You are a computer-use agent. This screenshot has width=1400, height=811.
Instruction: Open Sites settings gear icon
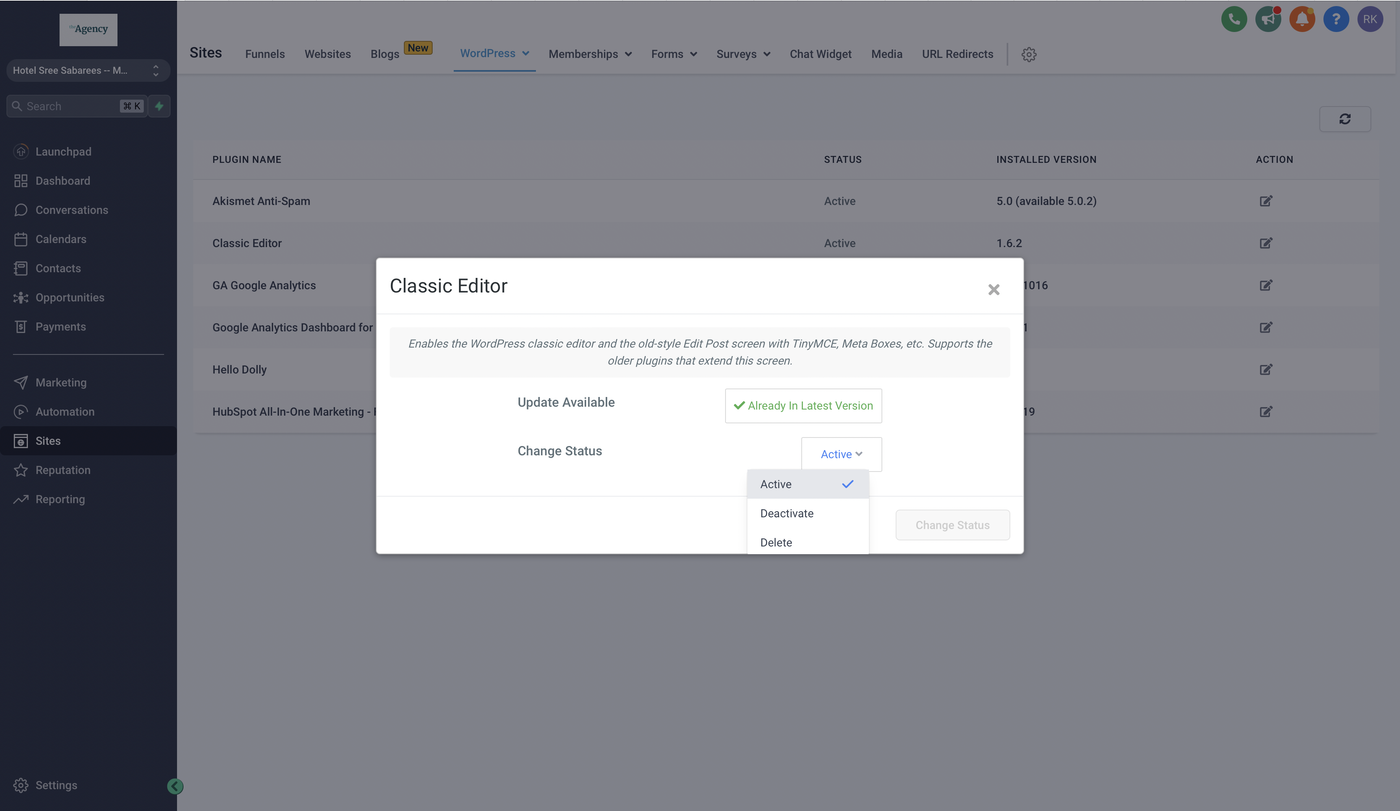[1029, 54]
